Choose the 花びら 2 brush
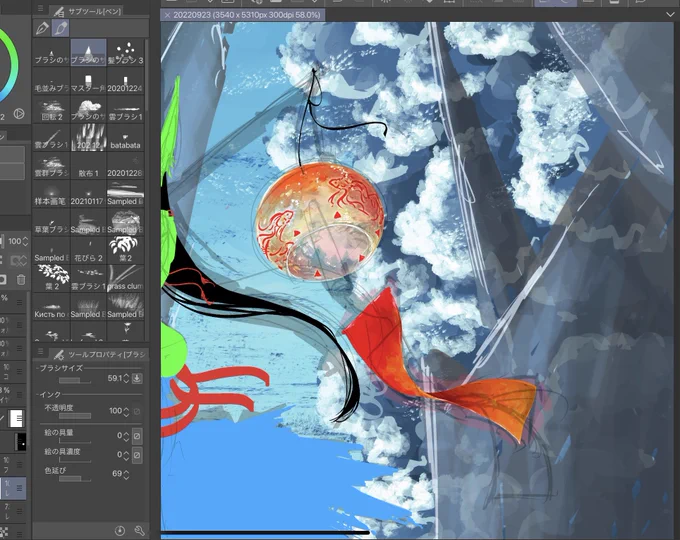Screen dimensions: 680x540 [x=88, y=250]
